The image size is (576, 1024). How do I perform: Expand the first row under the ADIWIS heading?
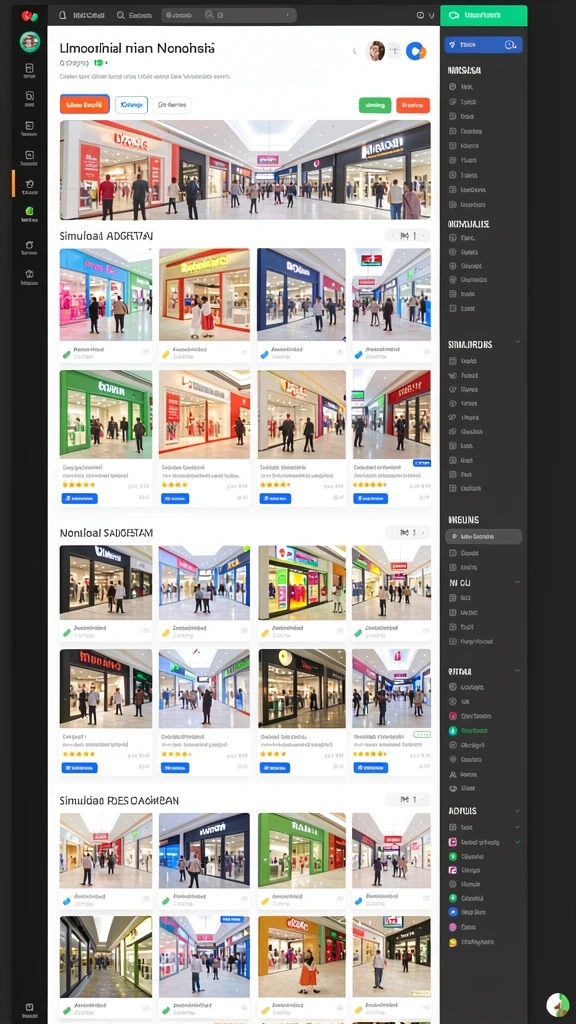pos(518,827)
